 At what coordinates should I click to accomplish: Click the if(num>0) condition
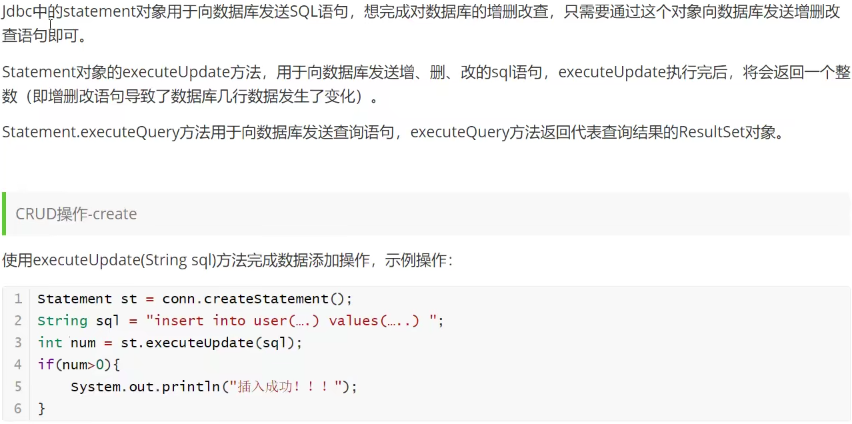pos(74,364)
